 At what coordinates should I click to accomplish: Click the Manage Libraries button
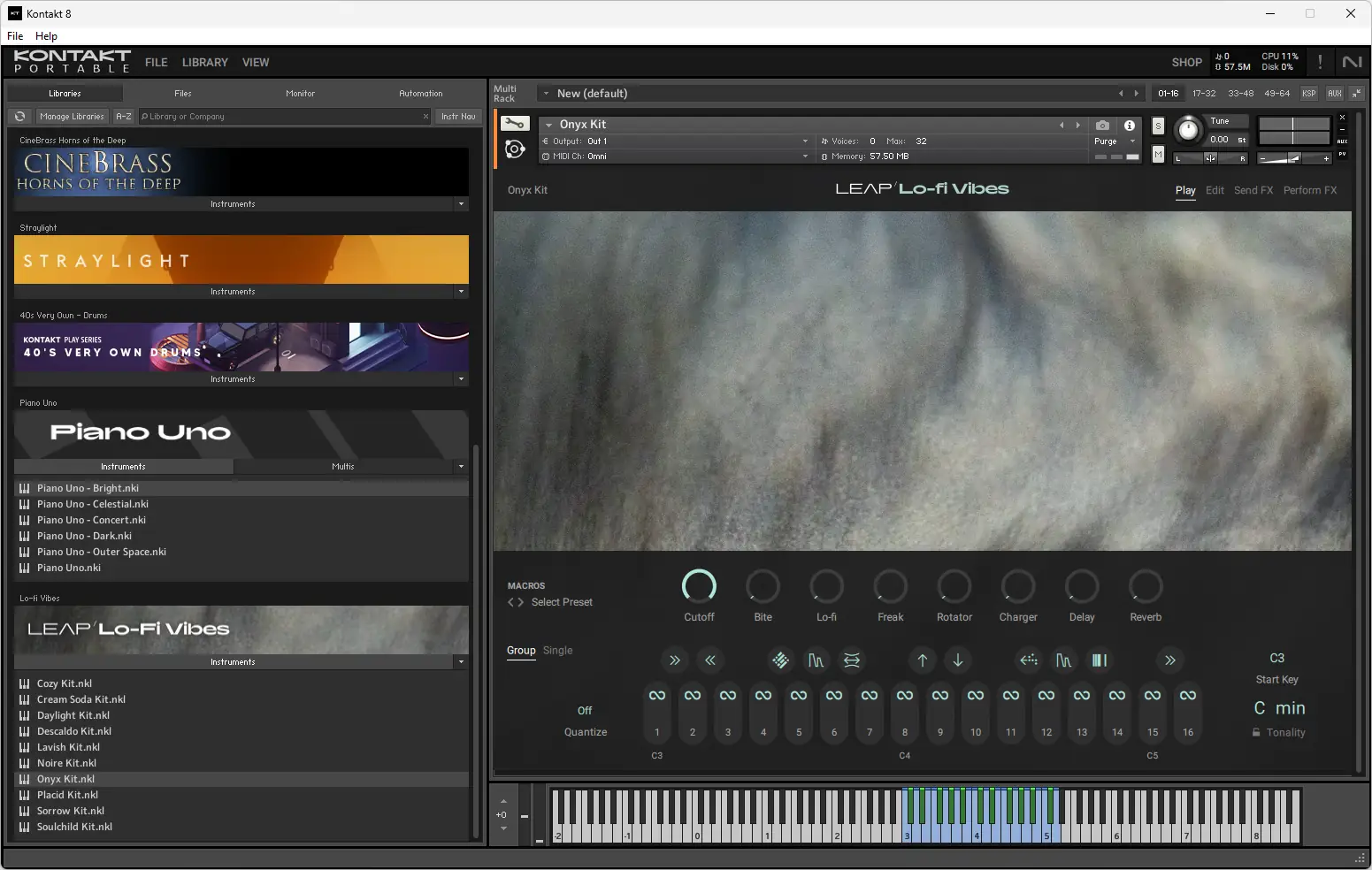point(72,116)
